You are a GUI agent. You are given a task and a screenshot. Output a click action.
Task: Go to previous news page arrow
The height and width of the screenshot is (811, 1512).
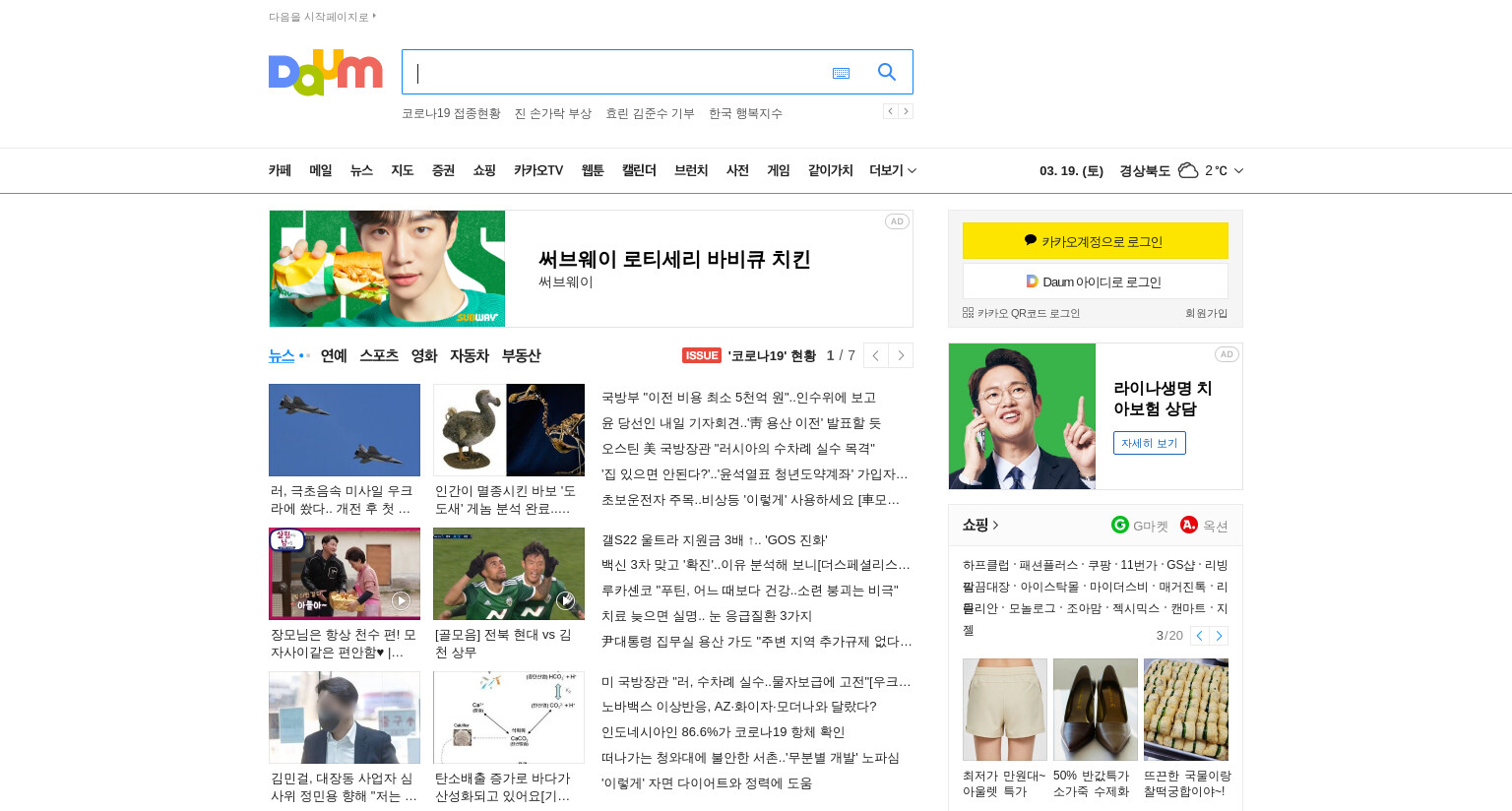tap(876, 355)
